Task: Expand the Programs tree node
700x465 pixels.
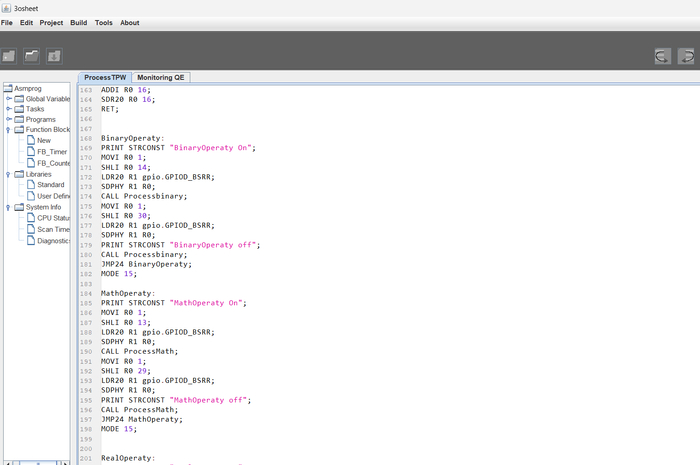Action: [8, 120]
